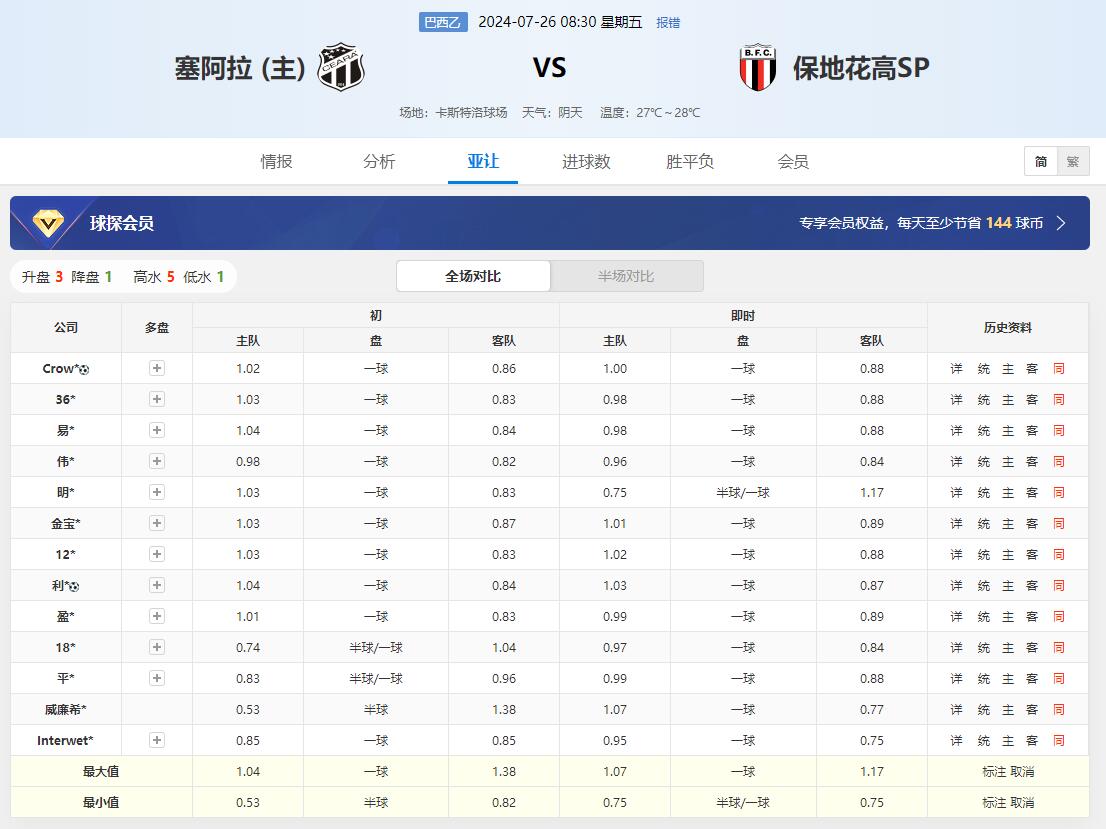Open the 胜平负 tab

(690, 162)
